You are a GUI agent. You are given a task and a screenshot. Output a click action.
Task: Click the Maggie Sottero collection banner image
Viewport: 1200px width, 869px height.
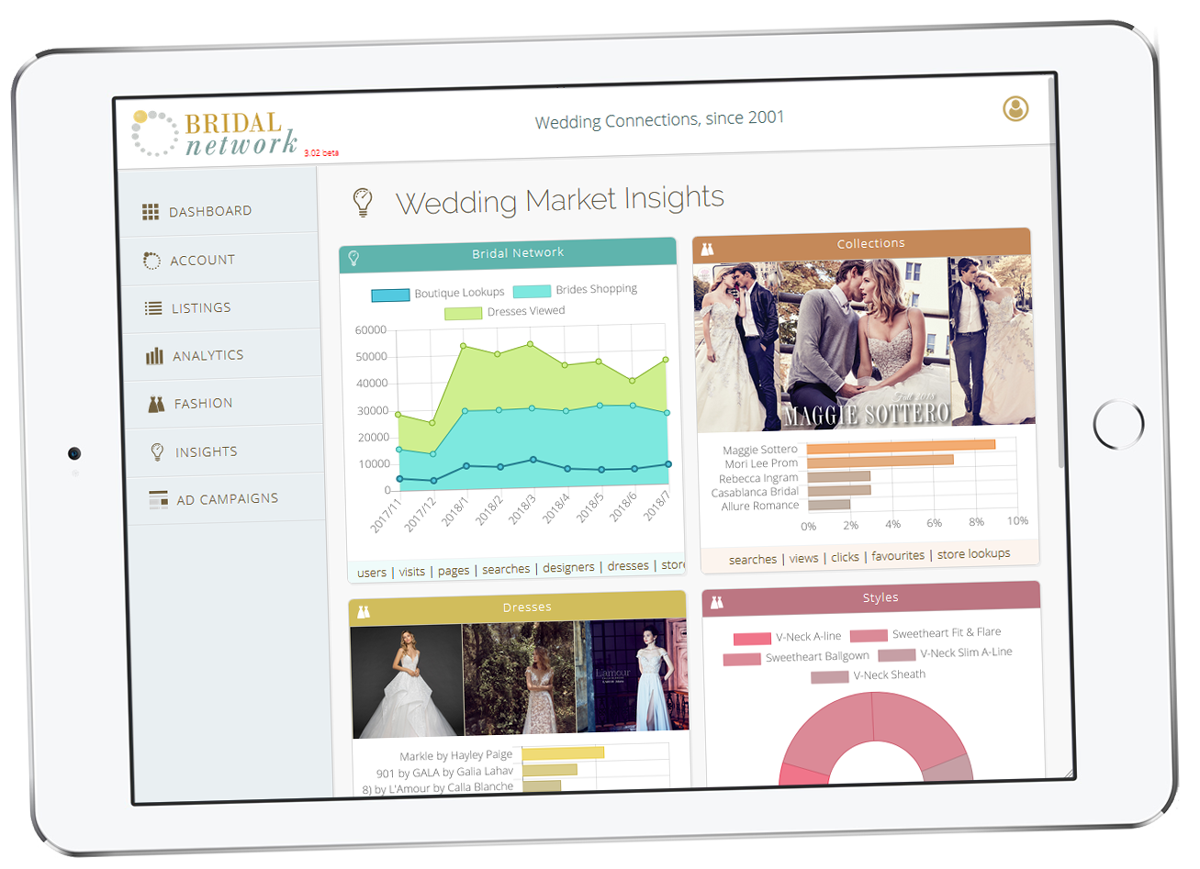pyautogui.click(x=864, y=344)
